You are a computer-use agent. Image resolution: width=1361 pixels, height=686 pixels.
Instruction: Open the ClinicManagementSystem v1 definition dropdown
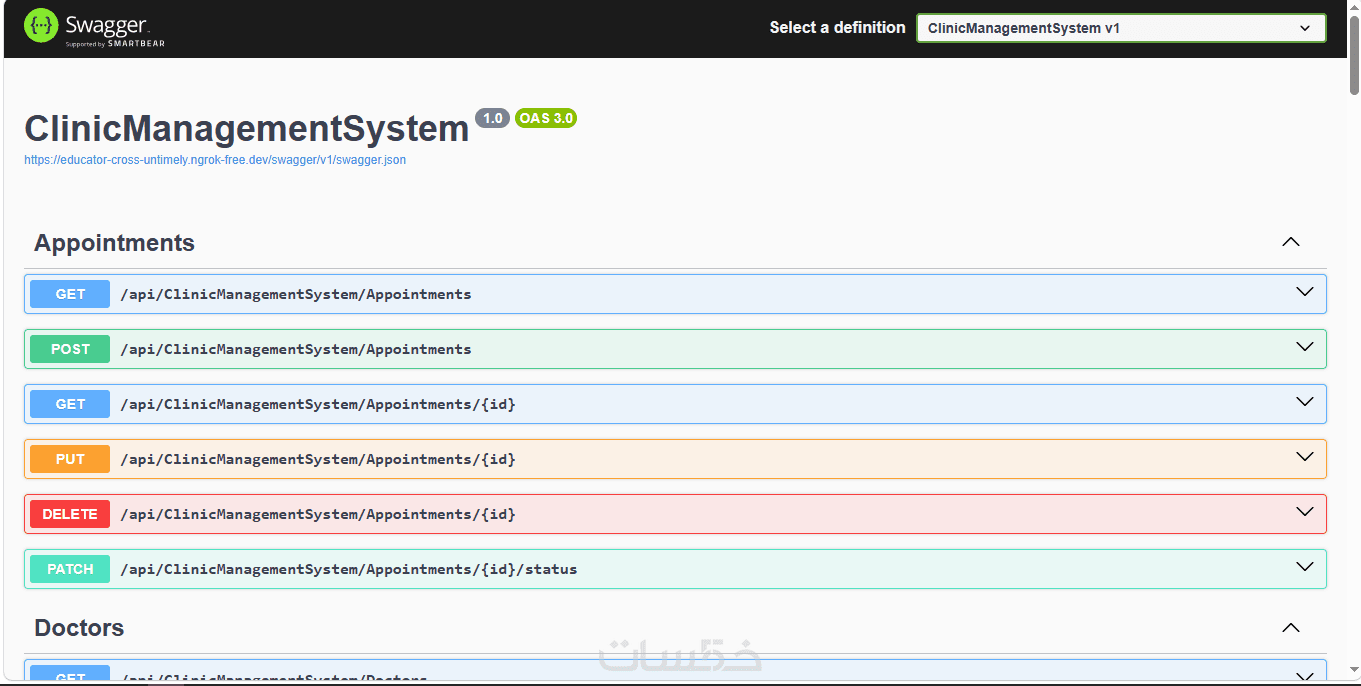click(x=1121, y=28)
